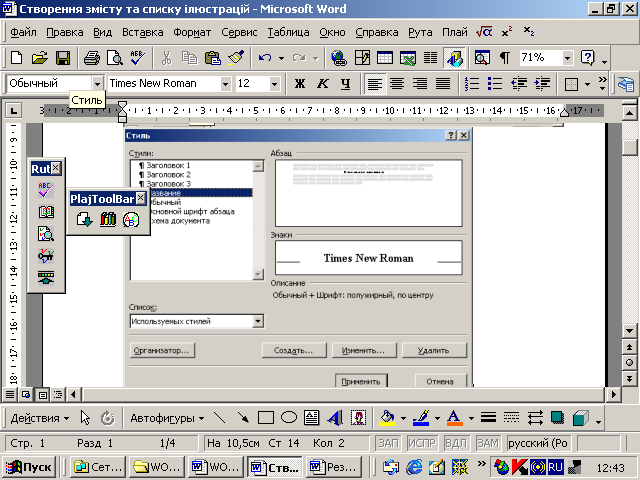Select the Rectangle drawing tool
This screenshot has width=640, height=480.
click(x=266, y=418)
